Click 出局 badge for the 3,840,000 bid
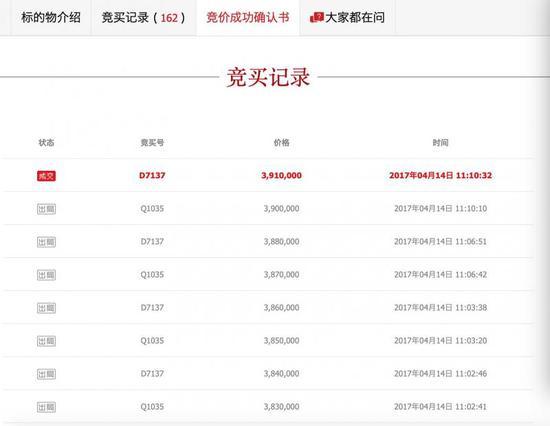 pos(46,374)
